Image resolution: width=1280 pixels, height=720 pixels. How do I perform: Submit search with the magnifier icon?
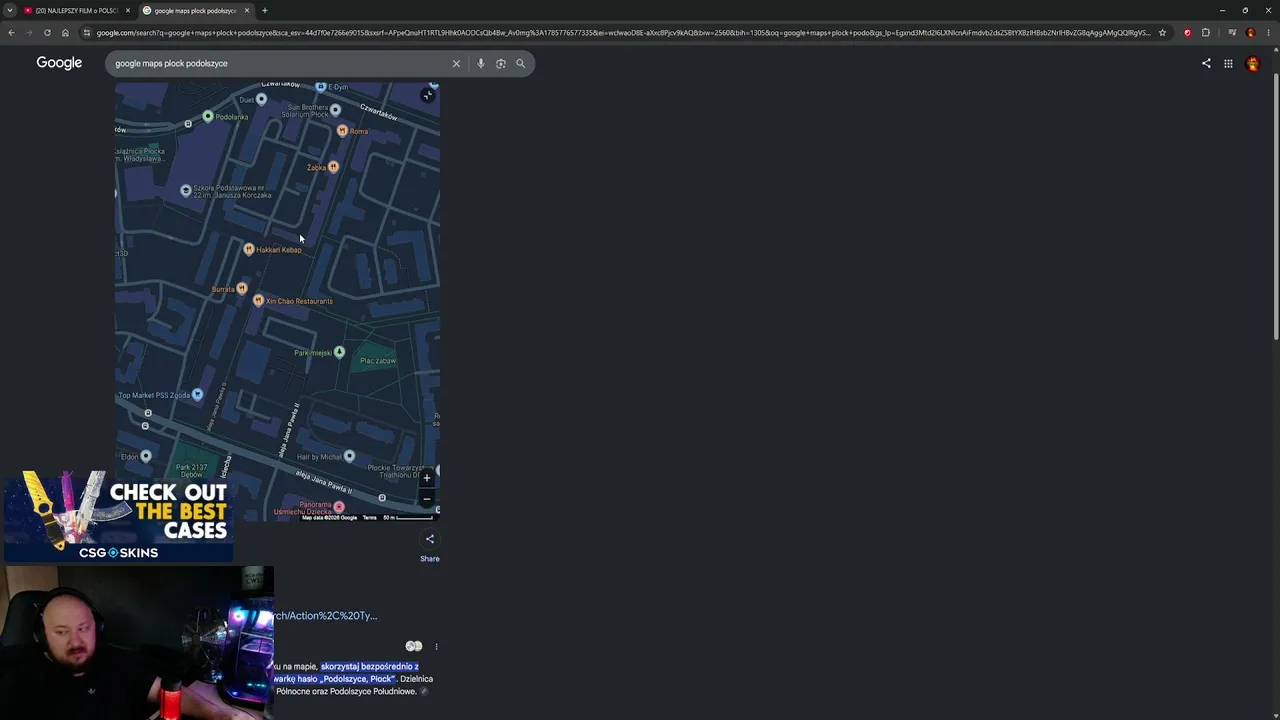pyautogui.click(x=520, y=63)
